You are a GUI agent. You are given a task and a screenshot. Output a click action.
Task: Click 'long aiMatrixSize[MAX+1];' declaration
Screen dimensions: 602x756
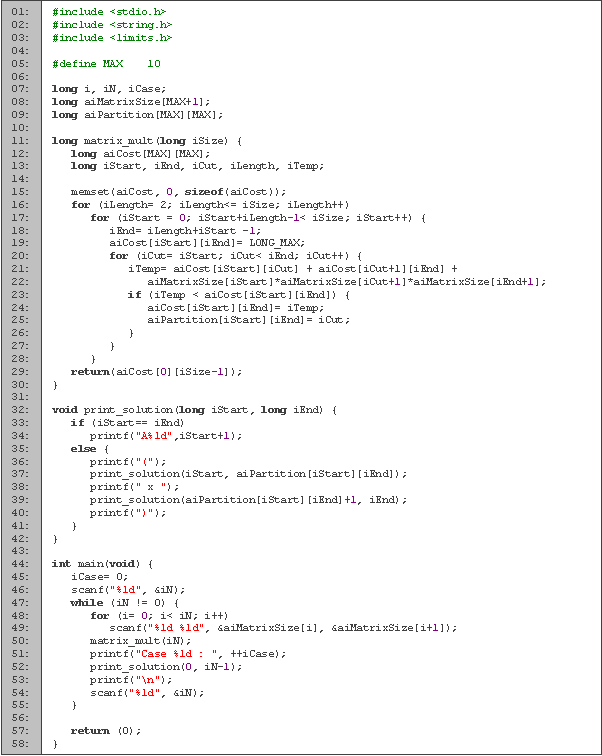pyautogui.click(x=131, y=102)
